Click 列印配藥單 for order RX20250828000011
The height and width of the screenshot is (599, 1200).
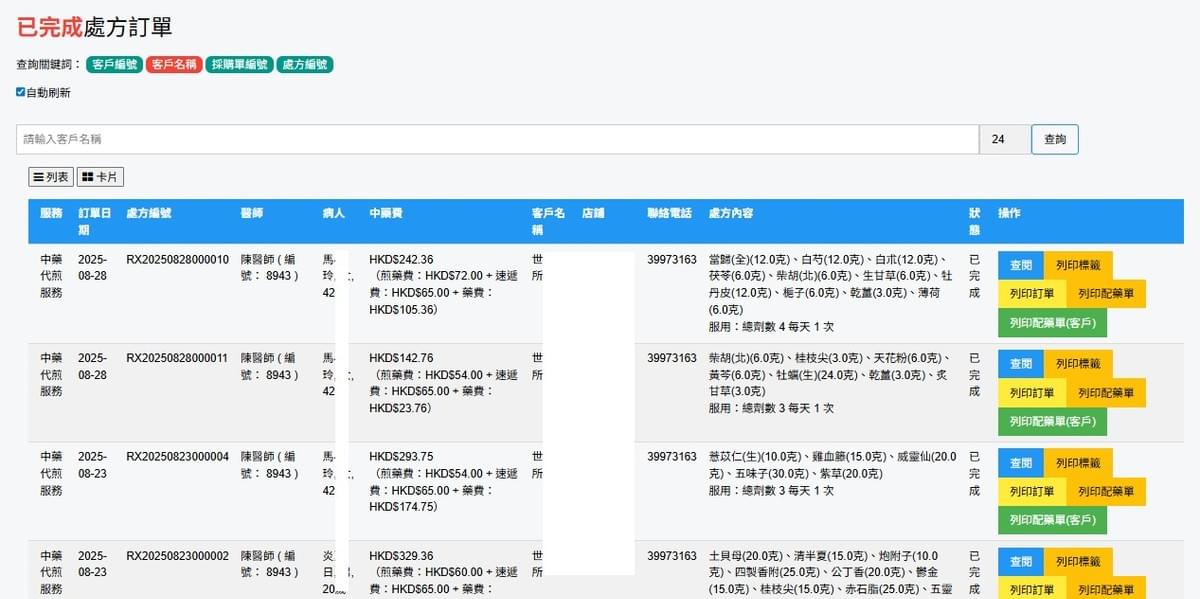point(1106,393)
